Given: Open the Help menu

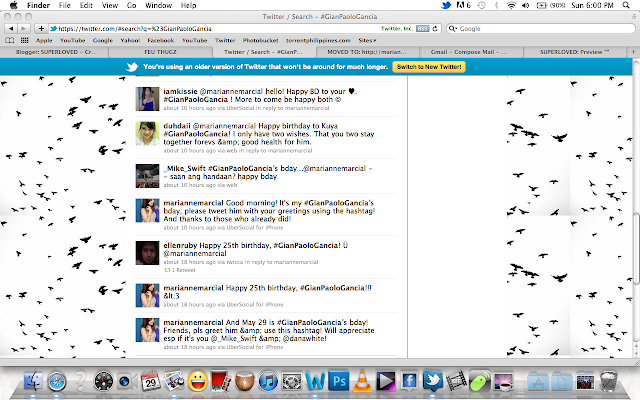Looking at the screenshot, I should point(189,5).
